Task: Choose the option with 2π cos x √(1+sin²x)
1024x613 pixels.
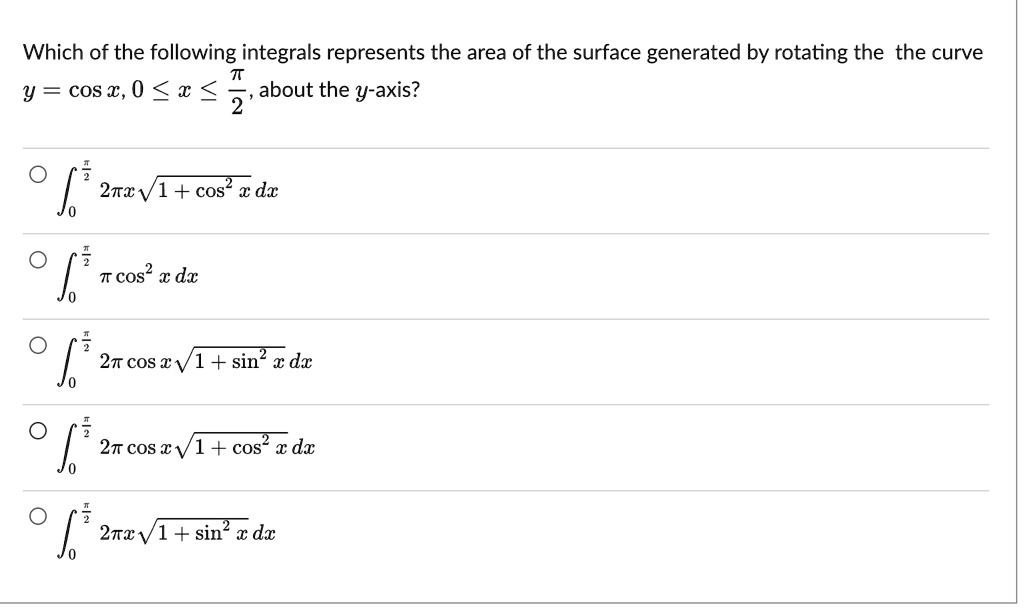Action: coord(38,343)
